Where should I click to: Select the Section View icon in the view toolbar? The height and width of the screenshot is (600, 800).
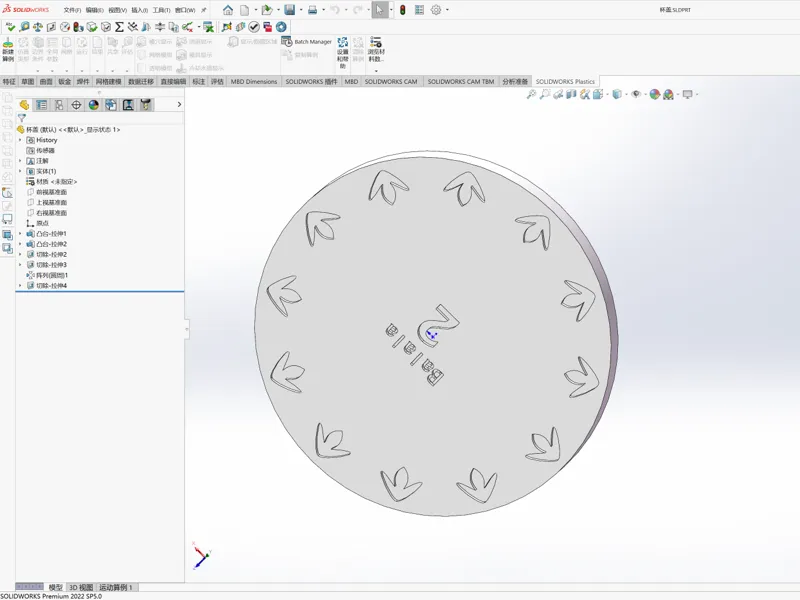[571, 94]
